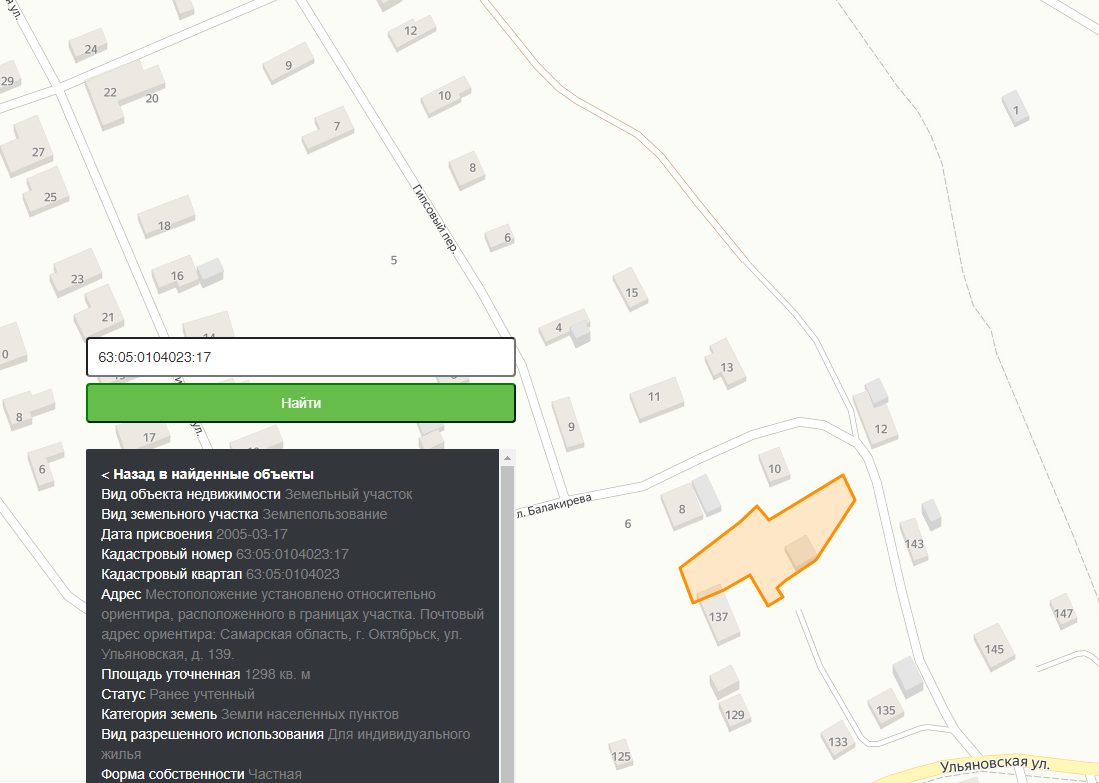
Task: Select building 18 on the map
Action: (x=166, y=217)
